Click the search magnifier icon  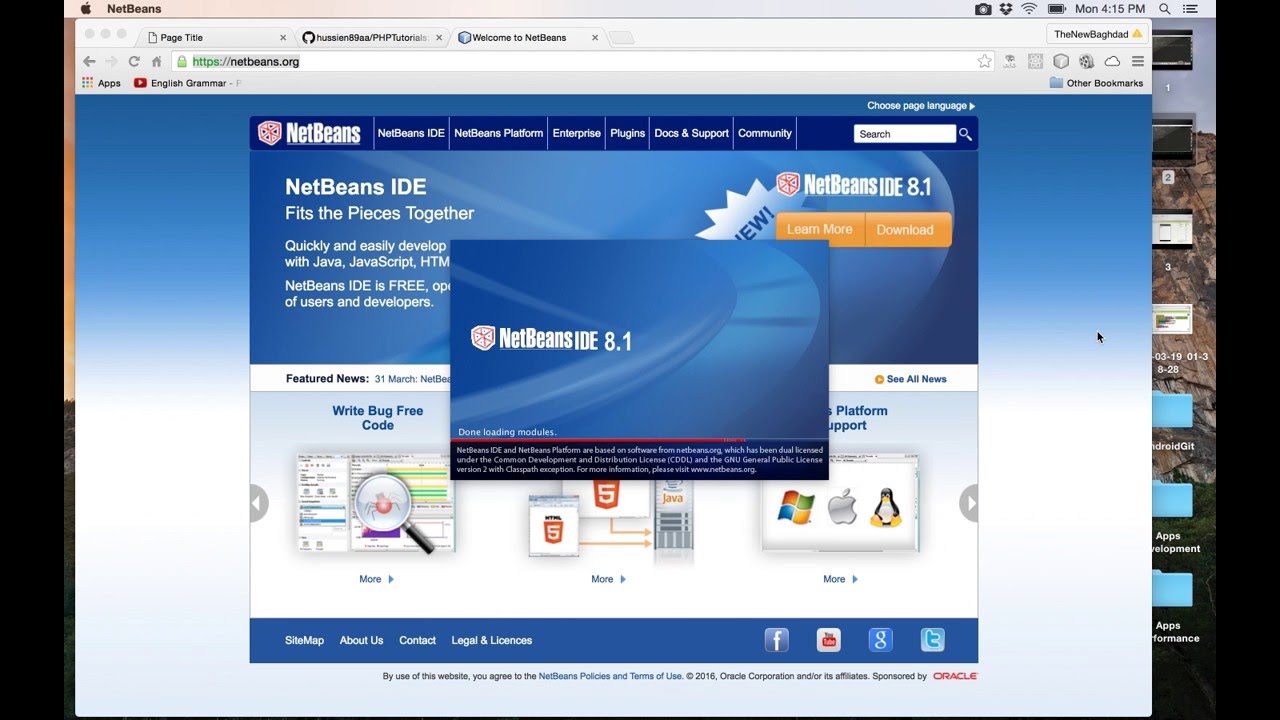click(x=965, y=134)
